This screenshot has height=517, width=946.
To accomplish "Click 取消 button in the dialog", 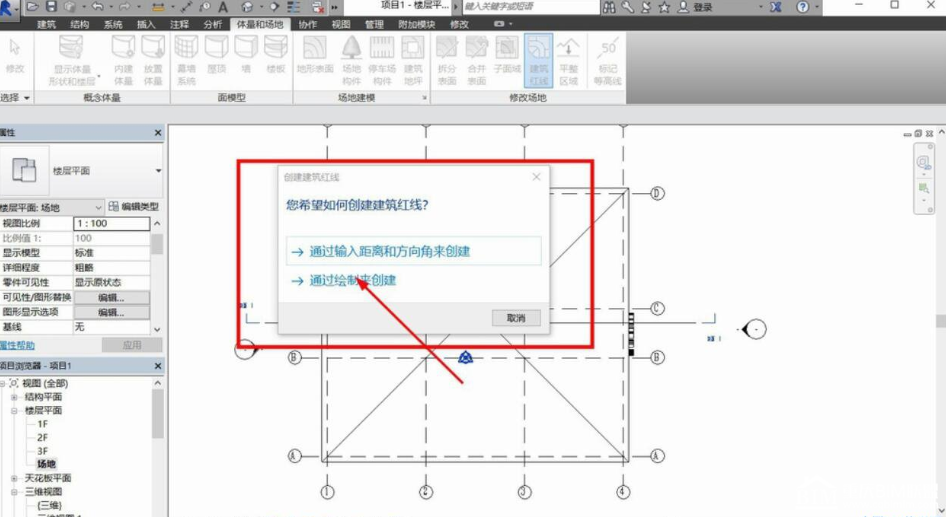I will [x=516, y=318].
